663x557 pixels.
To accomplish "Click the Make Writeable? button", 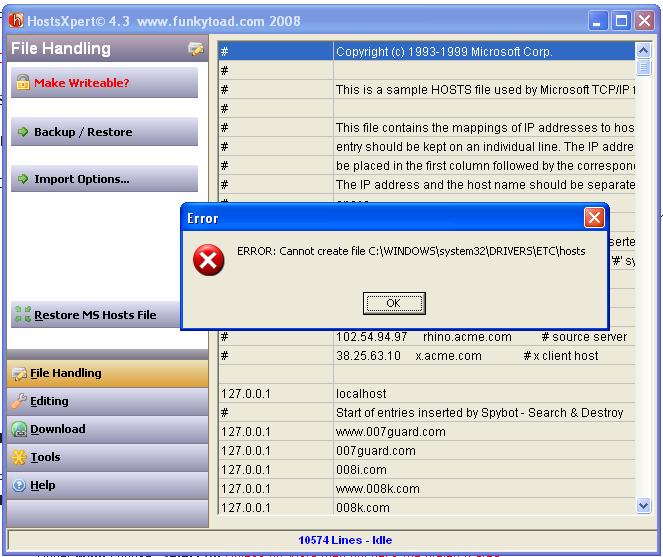I will [104, 82].
